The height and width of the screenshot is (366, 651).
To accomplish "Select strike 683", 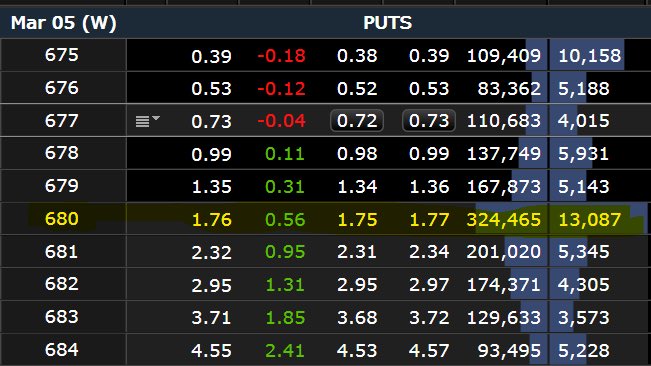I will (x=62, y=317).
